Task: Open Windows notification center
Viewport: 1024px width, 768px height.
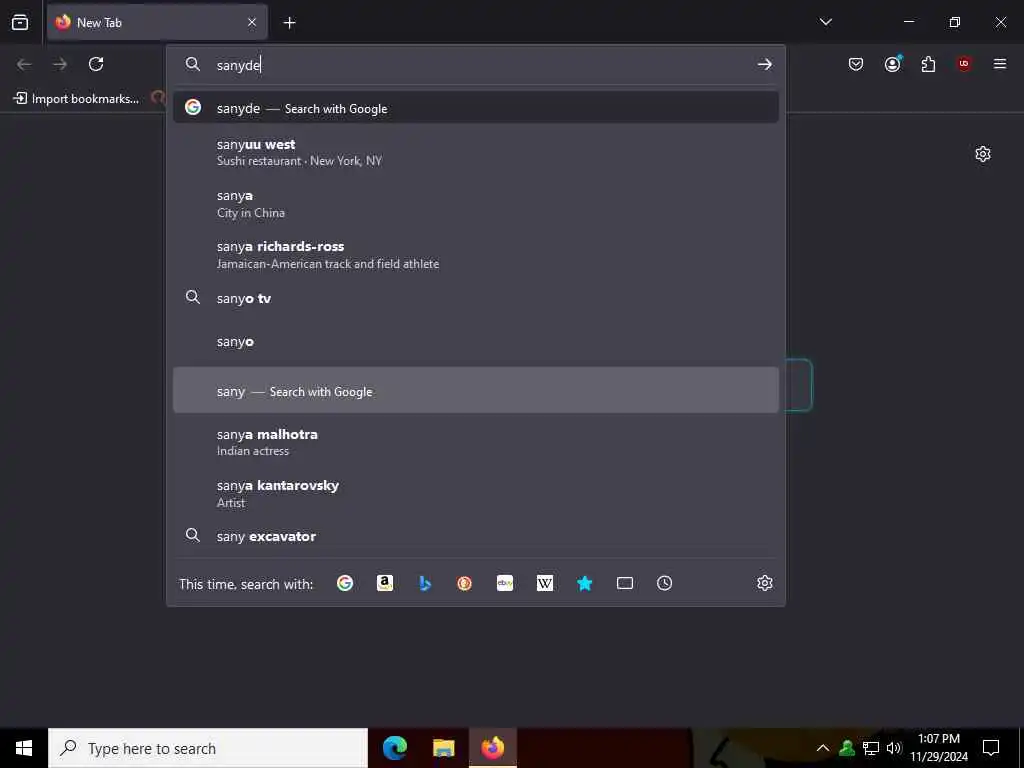Action: pos(991,748)
